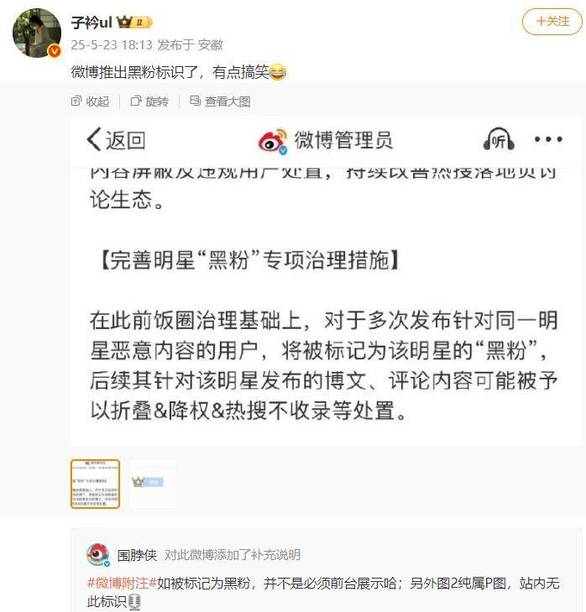
Task: Click the note icon after 此标识
Action: click(135, 602)
